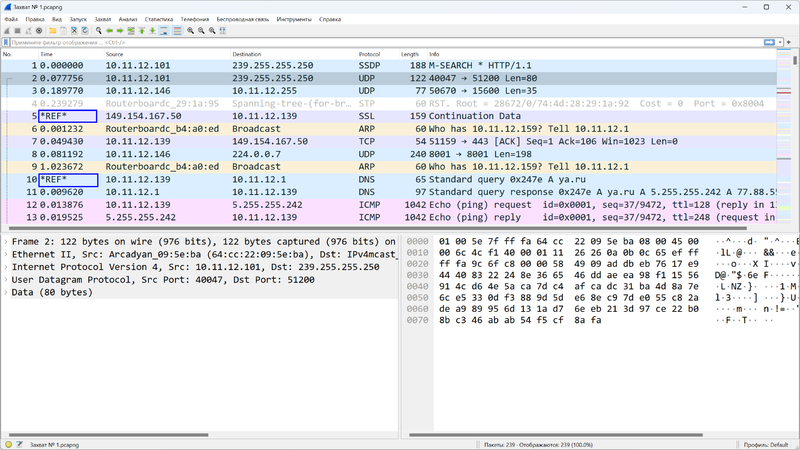Open display filter history dropdown
This screenshot has width=800, height=450.
780,42
